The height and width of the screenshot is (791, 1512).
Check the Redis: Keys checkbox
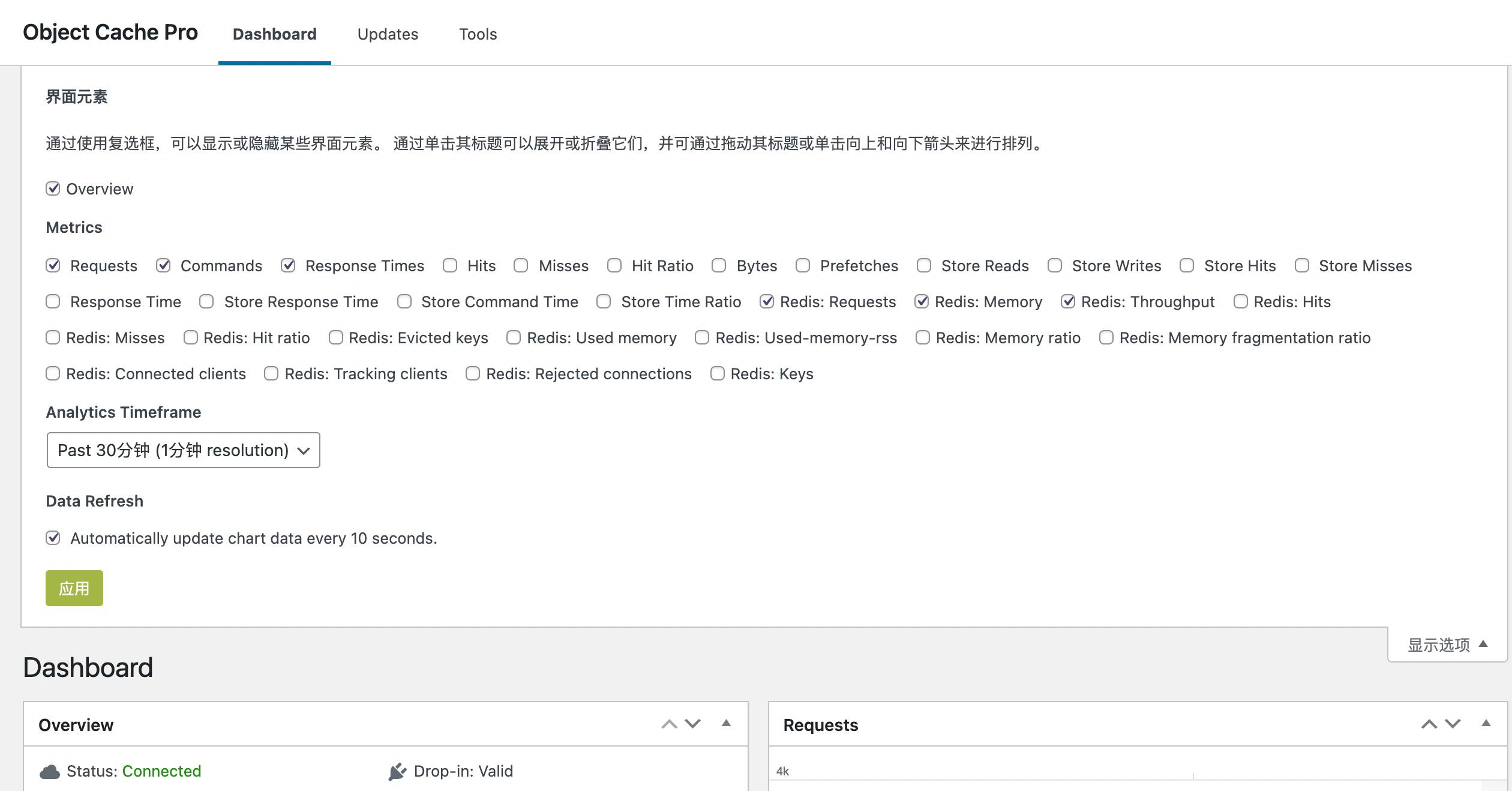(x=718, y=374)
